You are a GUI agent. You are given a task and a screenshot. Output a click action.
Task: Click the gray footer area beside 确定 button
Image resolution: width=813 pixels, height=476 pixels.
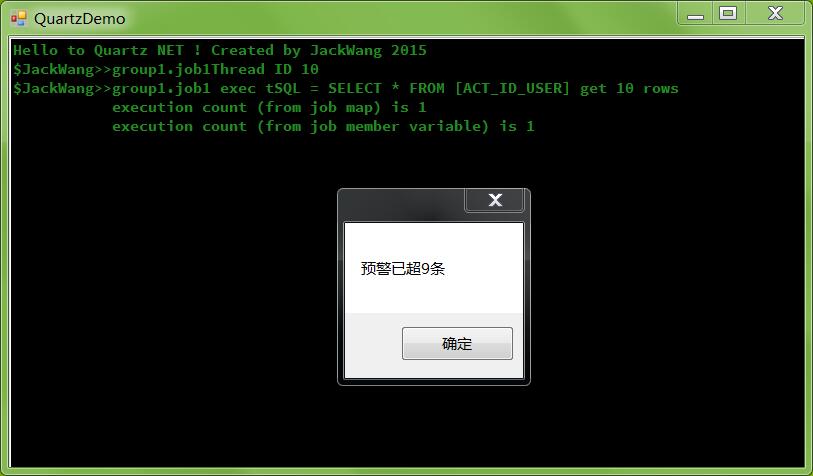[x=373, y=345]
